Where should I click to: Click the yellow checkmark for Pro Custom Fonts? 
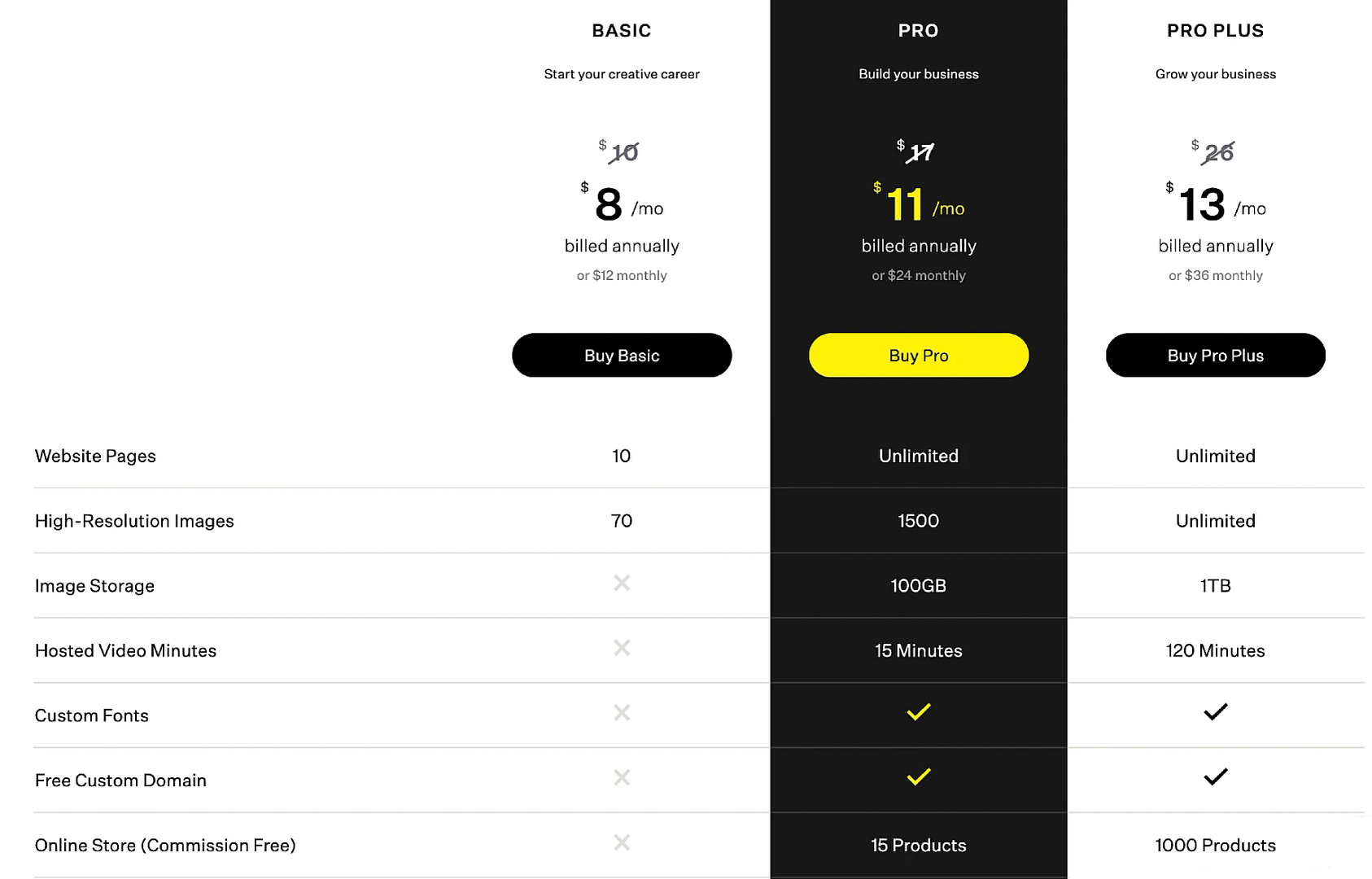(x=919, y=712)
